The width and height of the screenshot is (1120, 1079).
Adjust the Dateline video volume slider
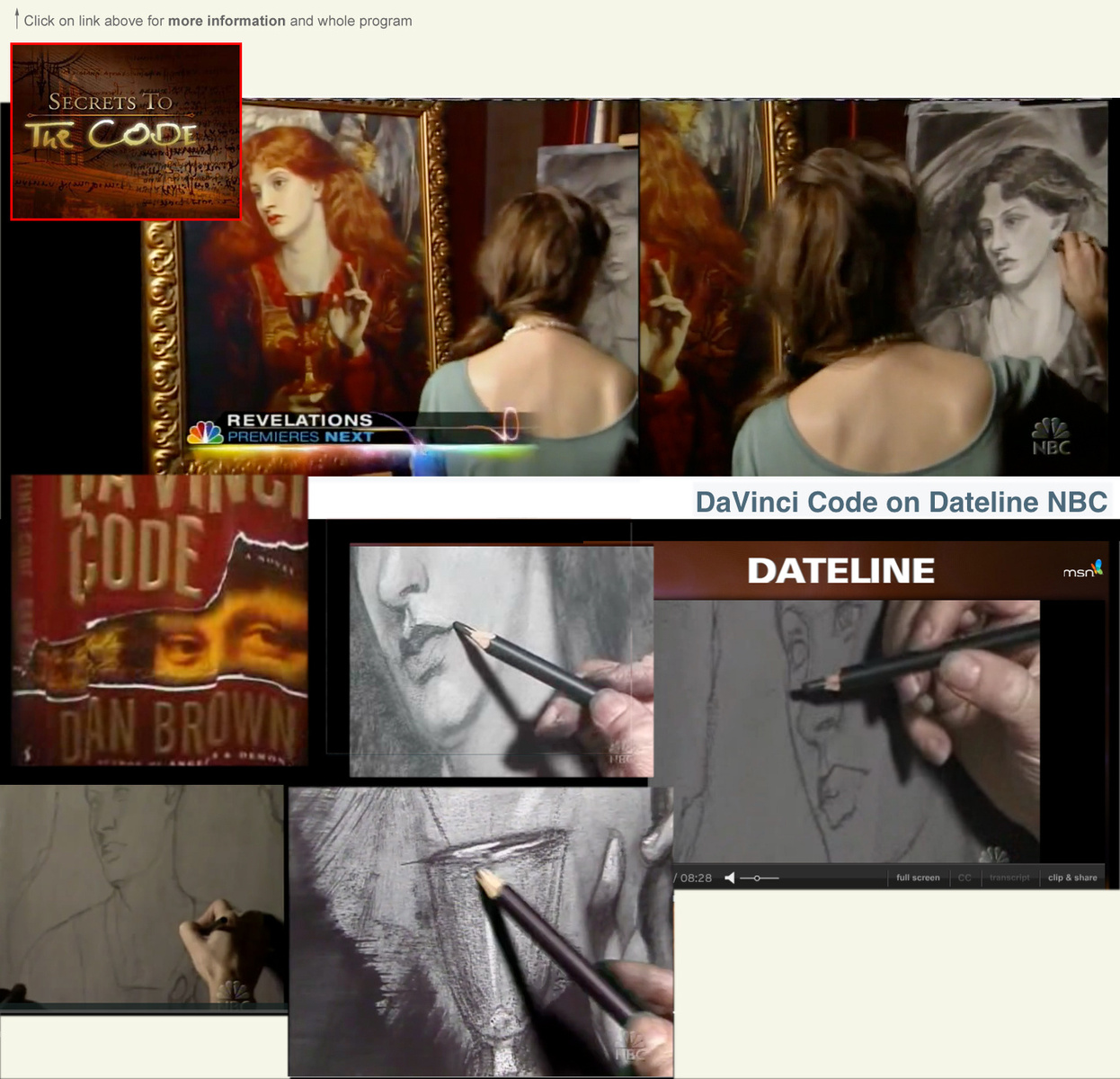click(x=760, y=878)
